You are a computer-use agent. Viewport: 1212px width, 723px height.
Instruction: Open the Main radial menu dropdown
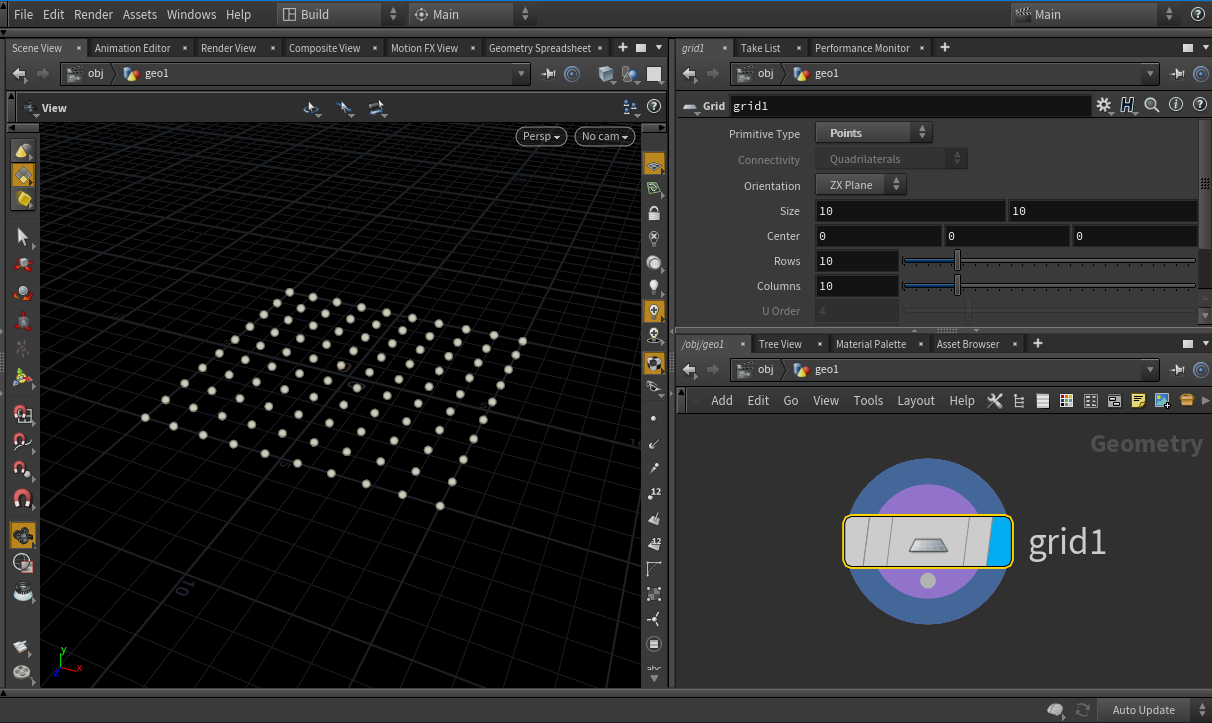click(470, 14)
